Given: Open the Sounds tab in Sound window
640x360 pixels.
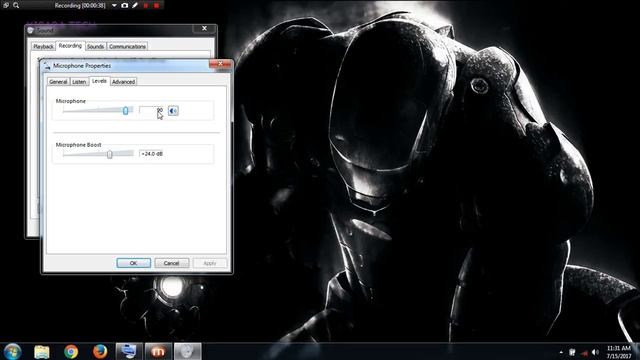Looking at the screenshot, I should click(x=96, y=47).
